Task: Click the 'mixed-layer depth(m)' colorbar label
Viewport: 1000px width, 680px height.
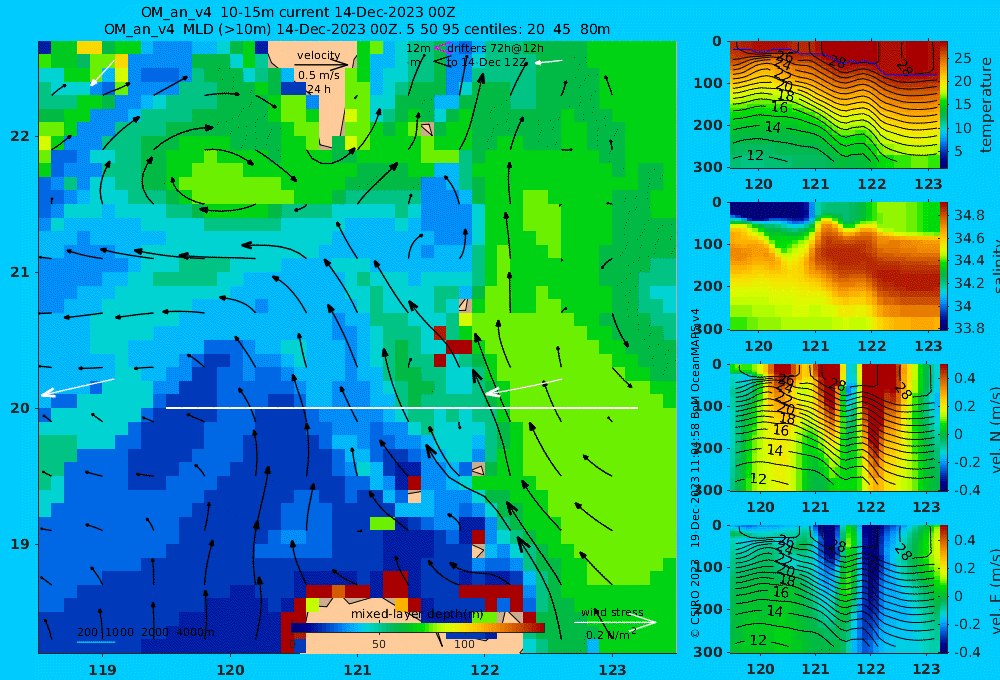Action: click(x=417, y=614)
